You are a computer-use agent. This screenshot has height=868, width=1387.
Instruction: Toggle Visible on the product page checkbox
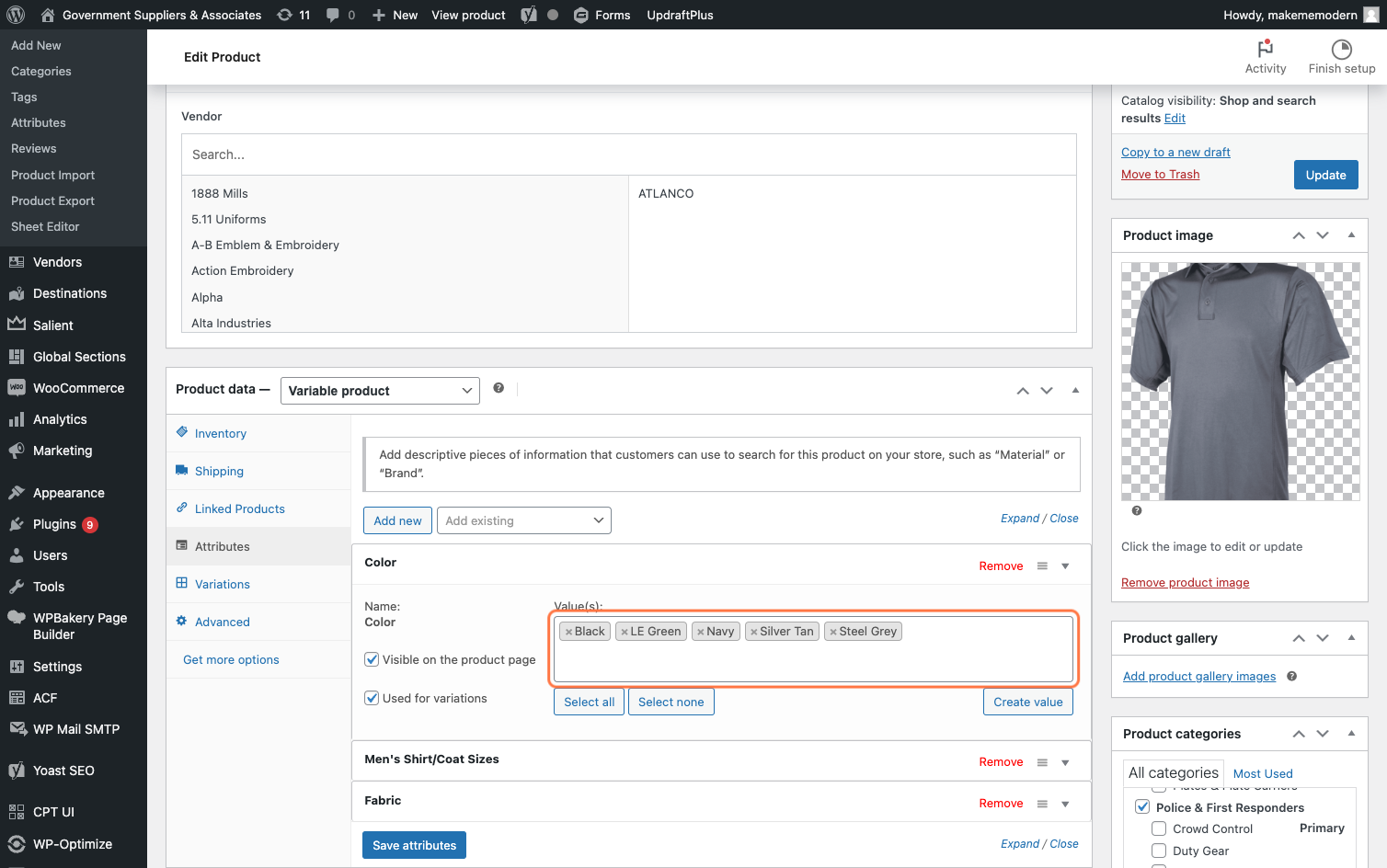(x=372, y=659)
